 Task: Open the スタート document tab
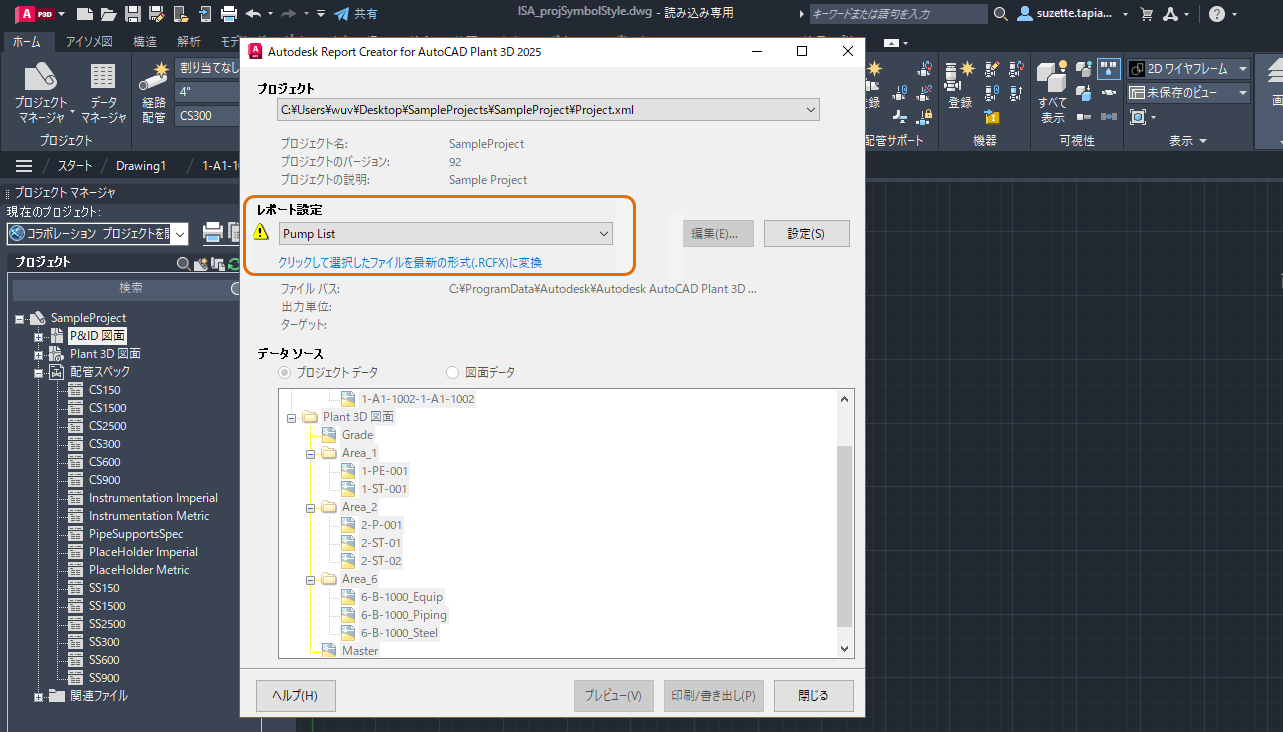(75, 166)
